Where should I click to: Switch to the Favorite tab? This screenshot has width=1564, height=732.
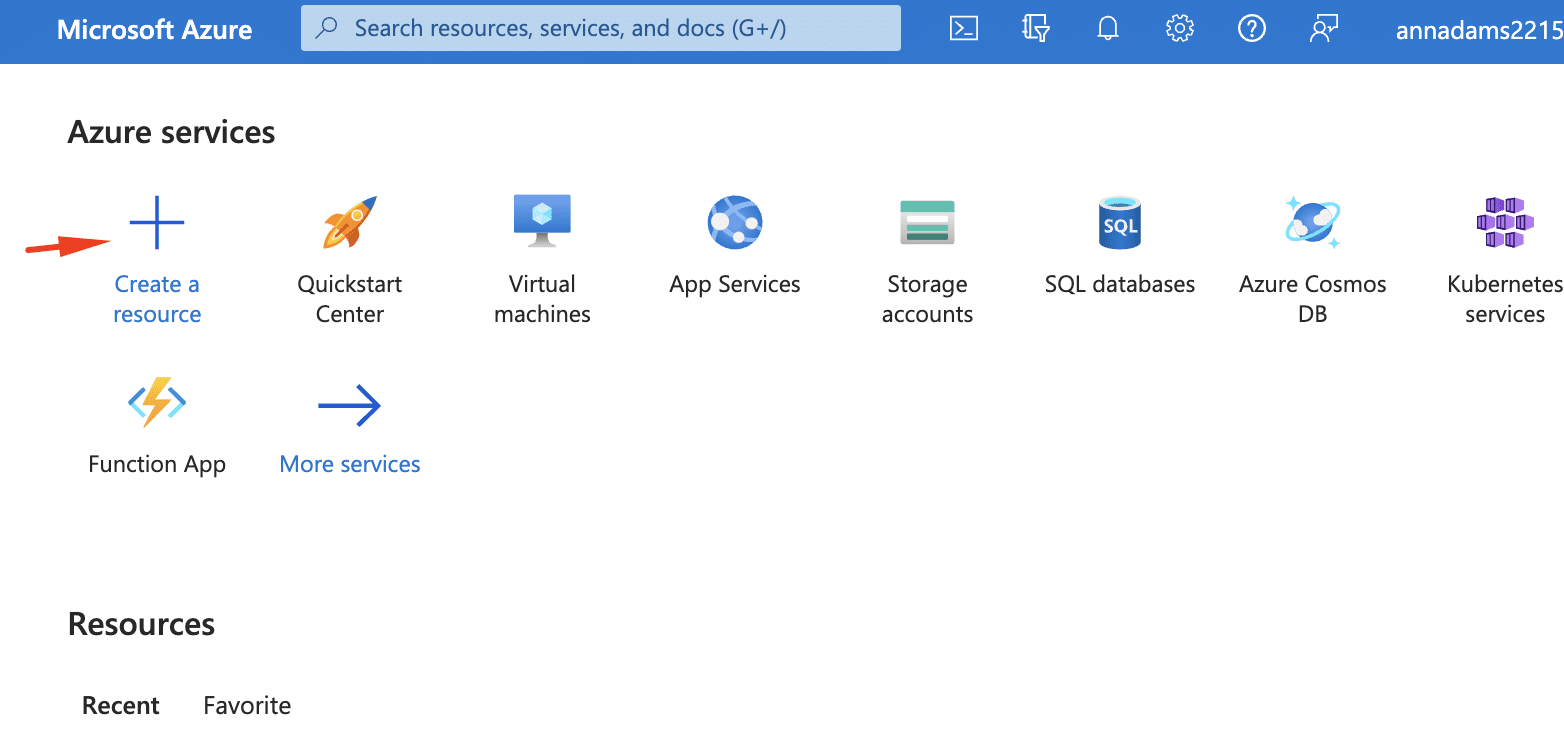pyautogui.click(x=247, y=705)
